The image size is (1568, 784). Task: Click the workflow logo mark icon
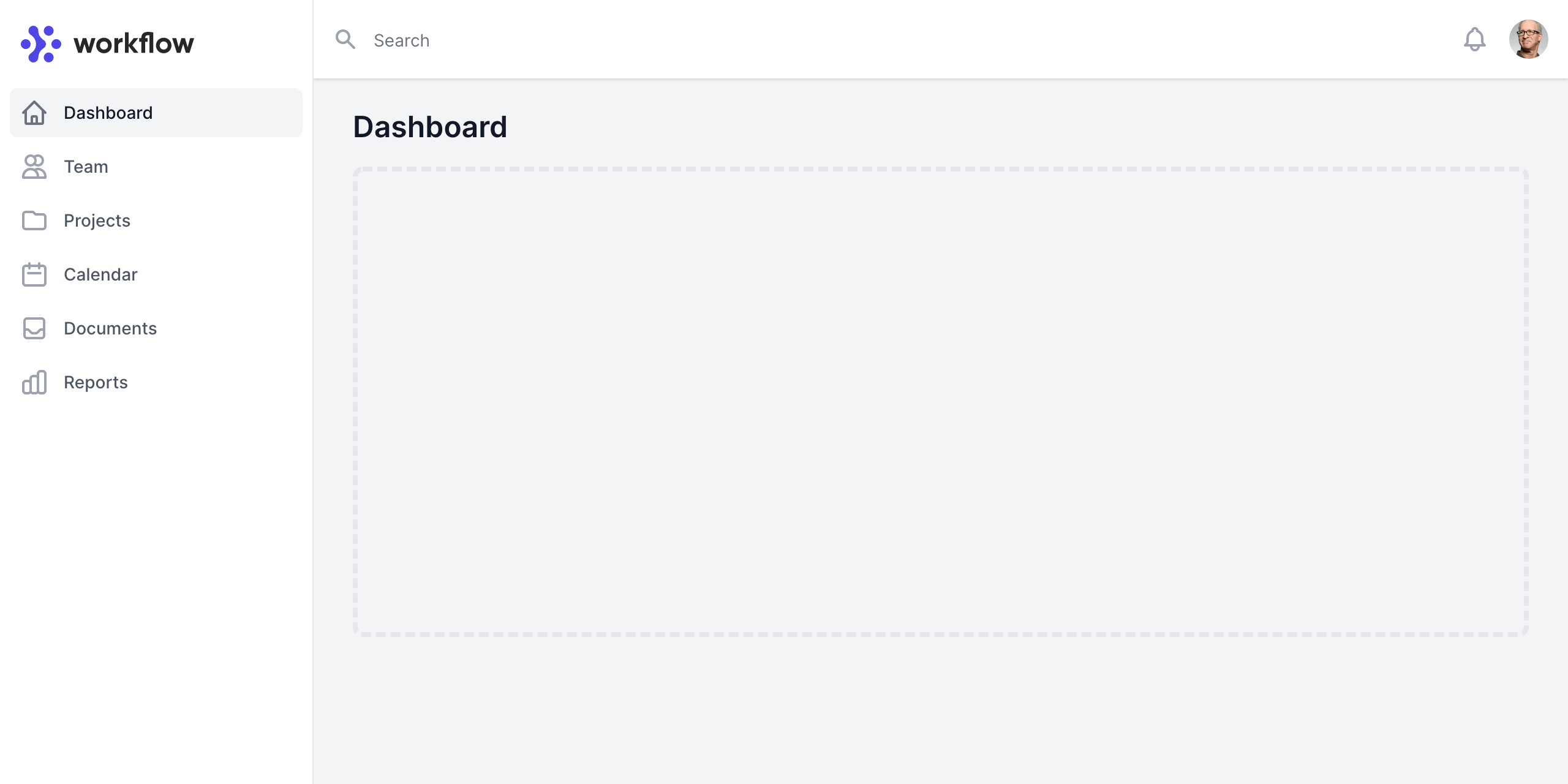(41, 43)
